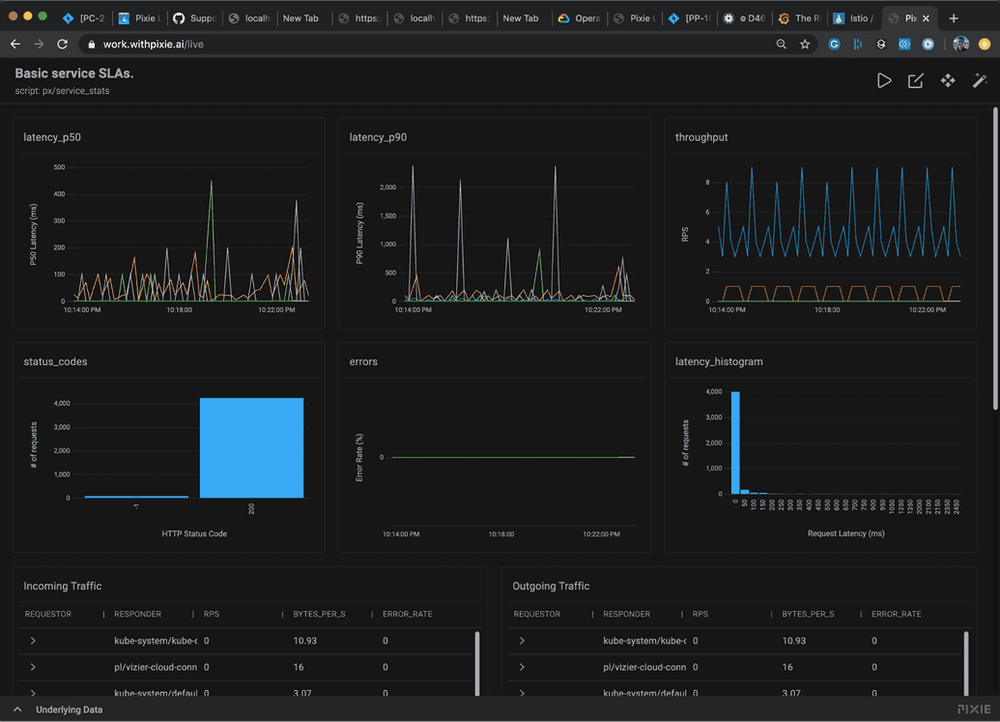Reload the page in the browser
The height and width of the screenshot is (722, 1000).
click(62, 44)
